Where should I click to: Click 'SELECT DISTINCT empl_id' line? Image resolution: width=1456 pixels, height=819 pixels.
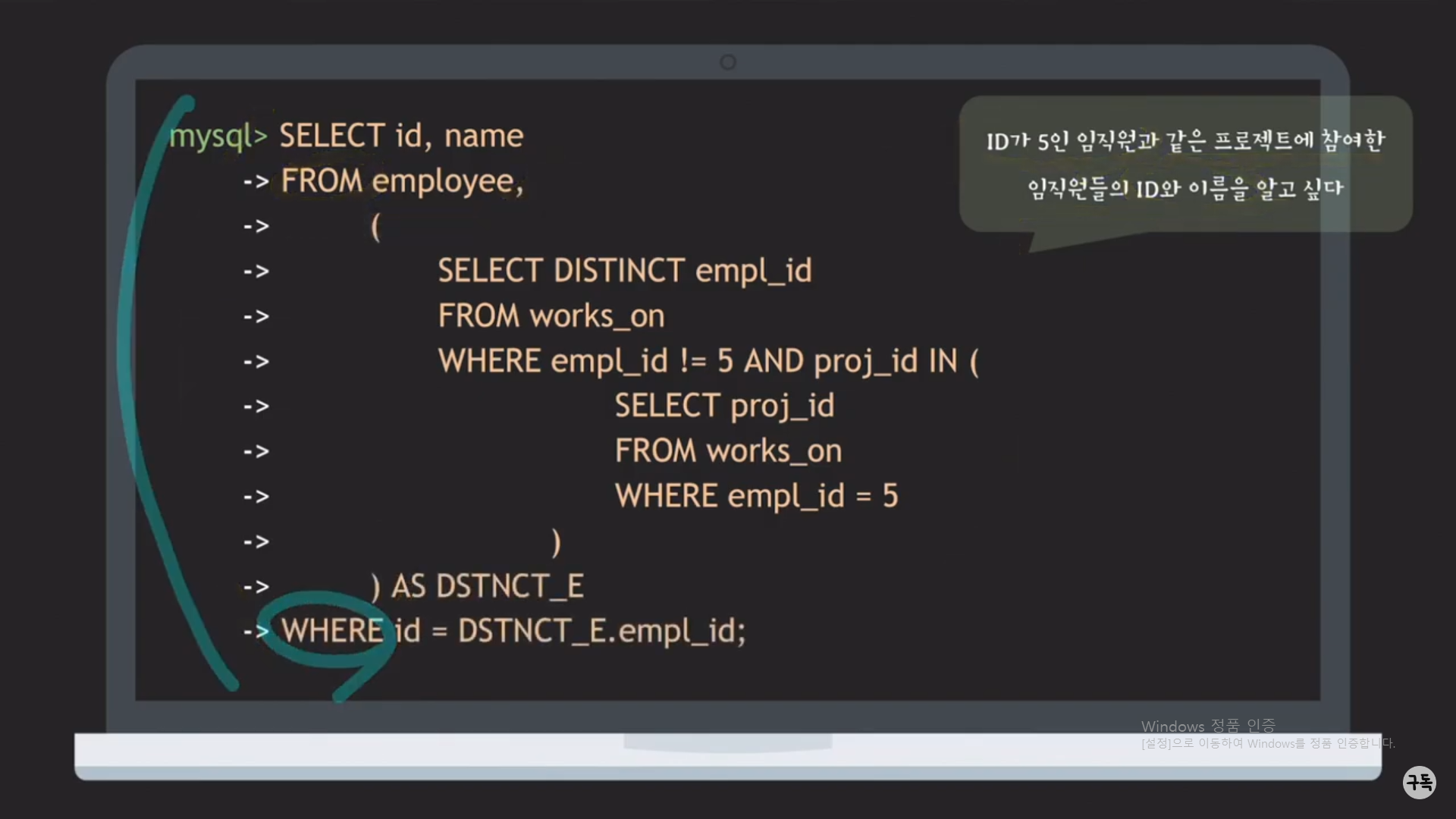pyautogui.click(x=624, y=271)
